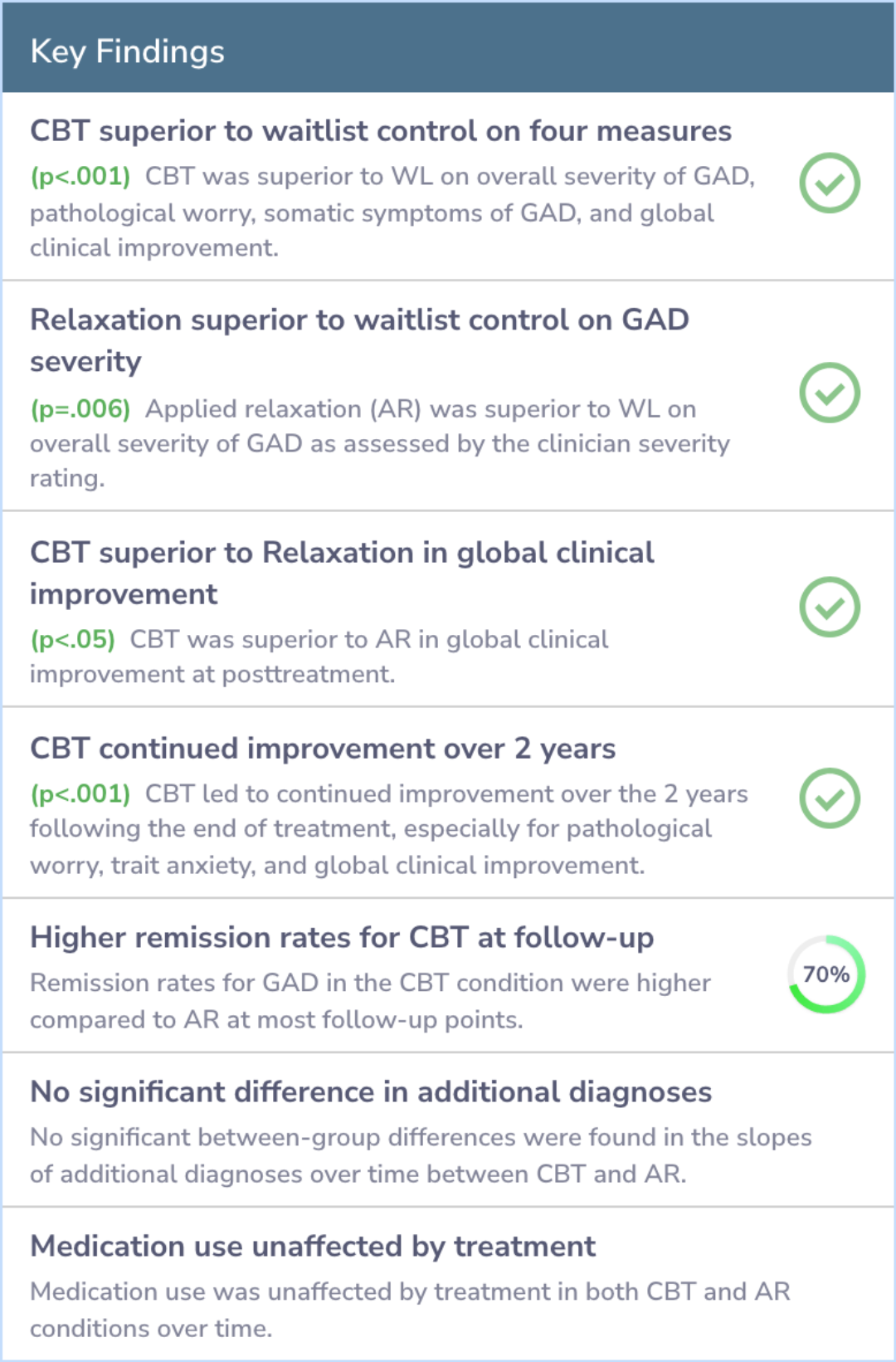Screen dimensions: 896x1362
Task: Click checkmark icon beside Relaxation superior finding
Action: point(829,393)
